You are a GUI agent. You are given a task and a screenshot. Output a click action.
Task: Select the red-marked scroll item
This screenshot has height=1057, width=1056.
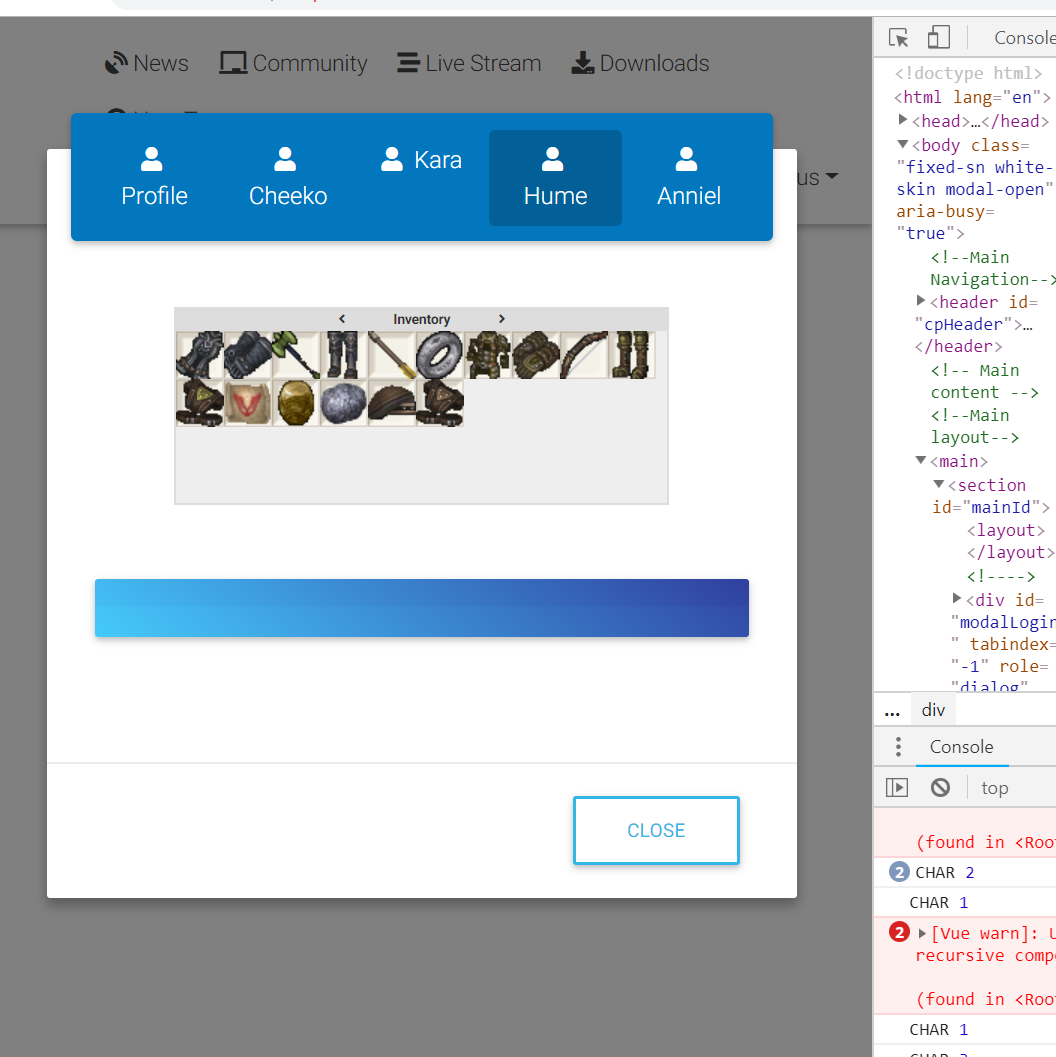(x=248, y=403)
